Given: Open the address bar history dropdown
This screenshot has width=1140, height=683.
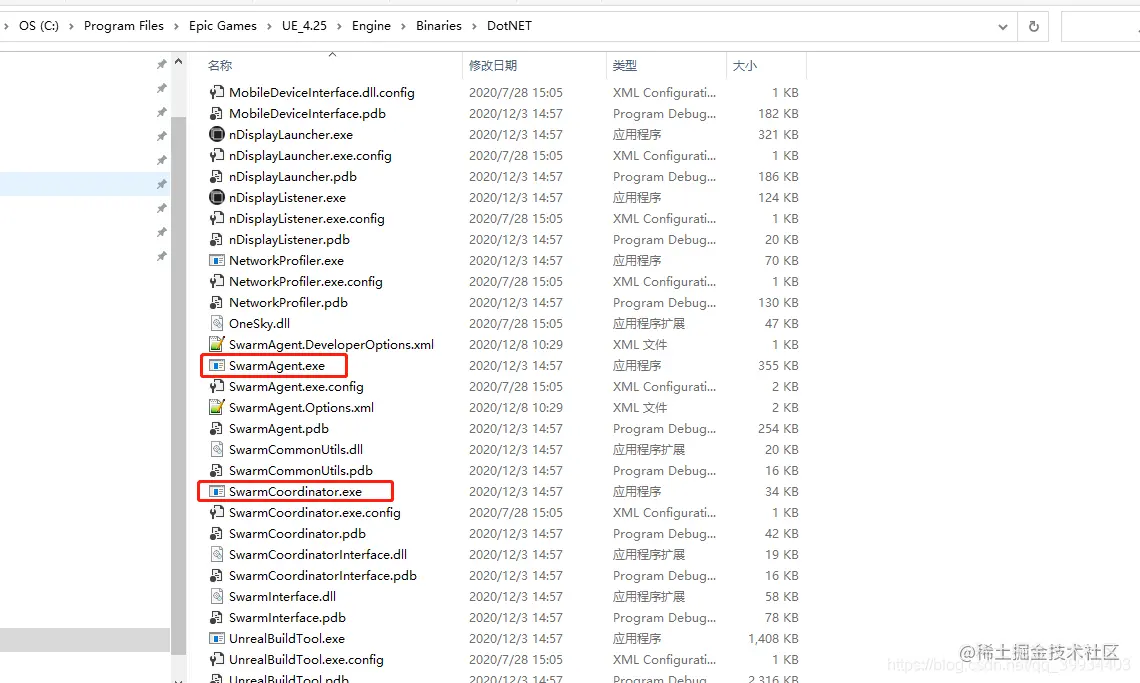Looking at the screenshot, I should tap(1003, 27).
